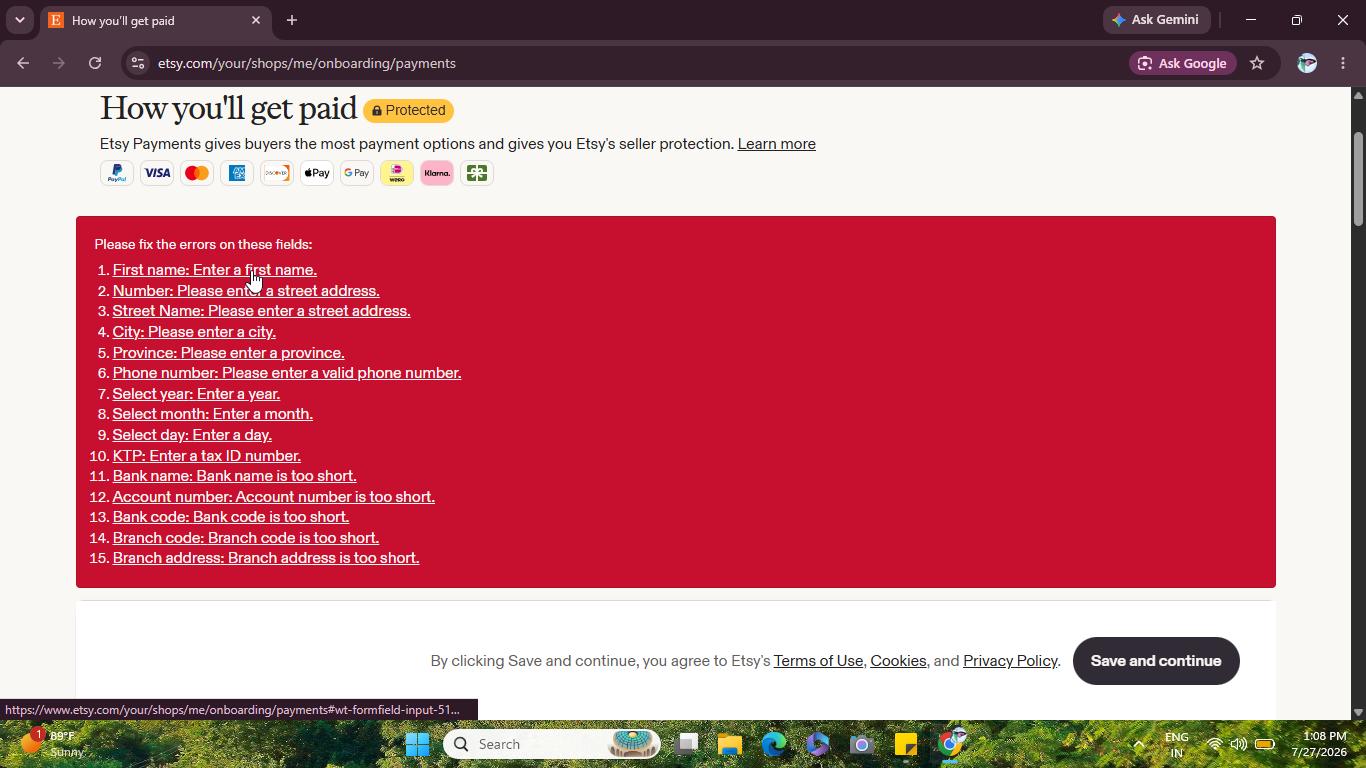Click the taskbar Search box
Viewport: 1366px width, 768px height.
click(x=552, y=744)
